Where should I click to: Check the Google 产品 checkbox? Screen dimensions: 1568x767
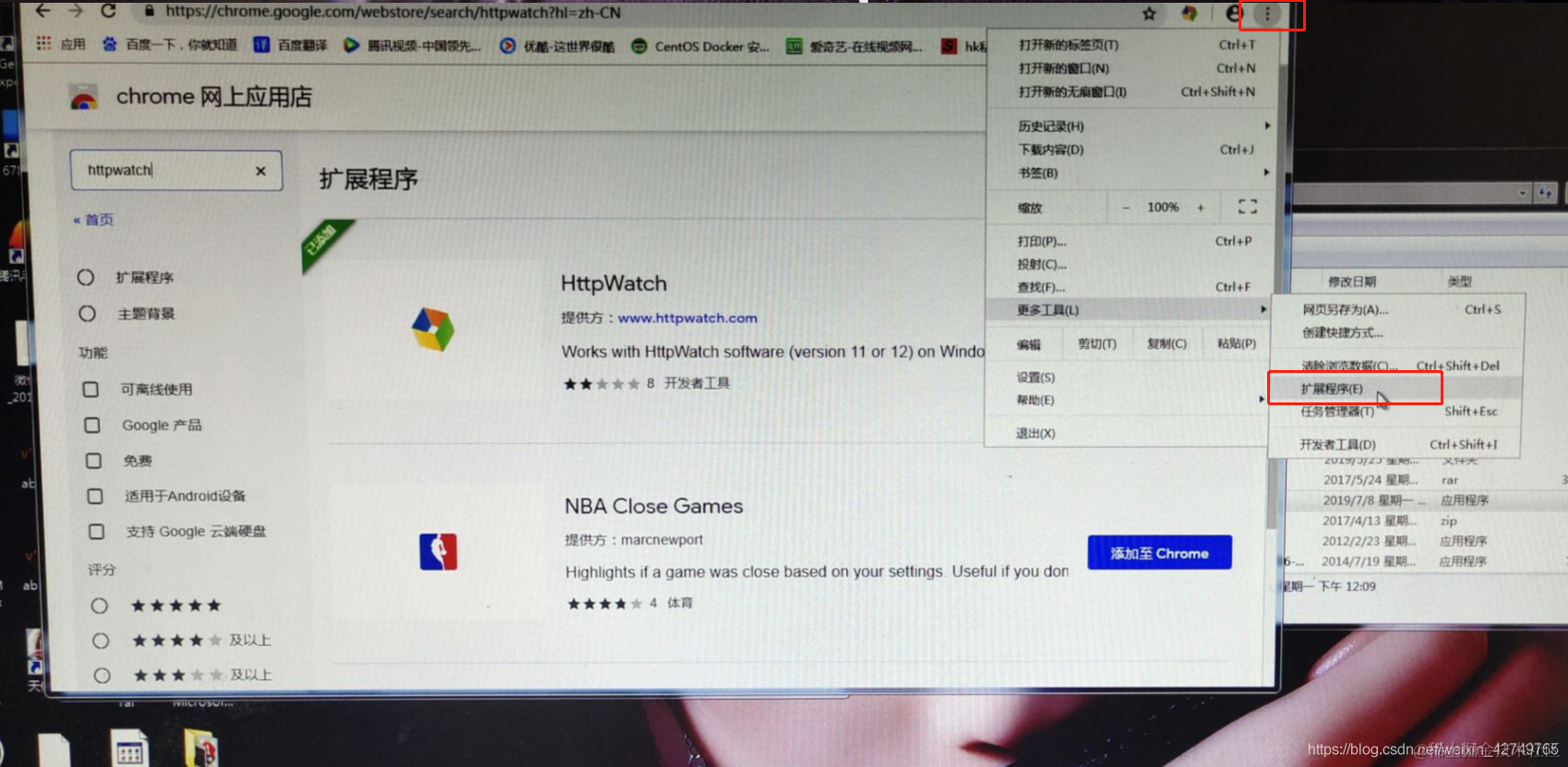click(92, 425)
